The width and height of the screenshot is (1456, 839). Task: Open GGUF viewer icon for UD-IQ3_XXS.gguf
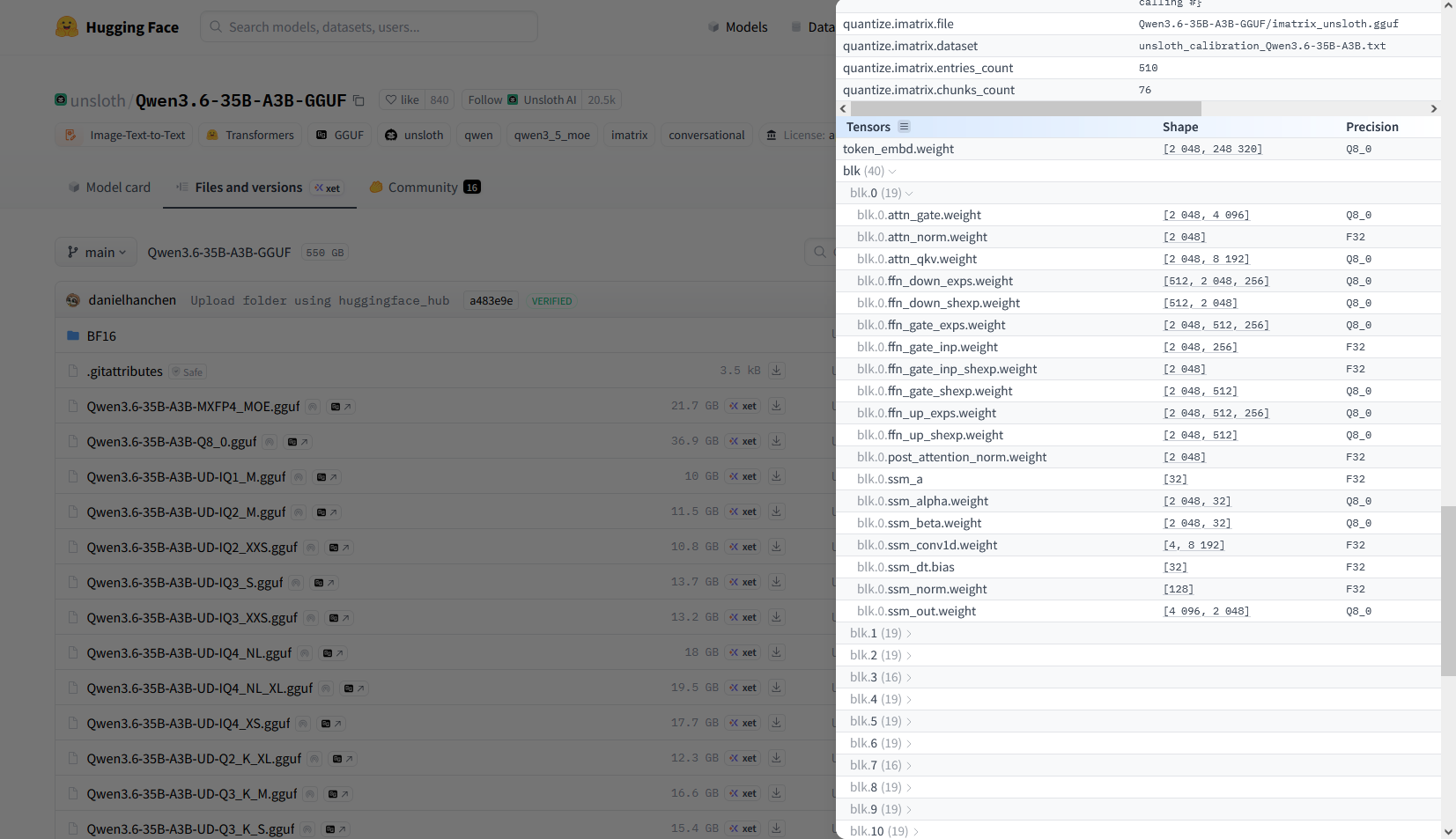339,618
